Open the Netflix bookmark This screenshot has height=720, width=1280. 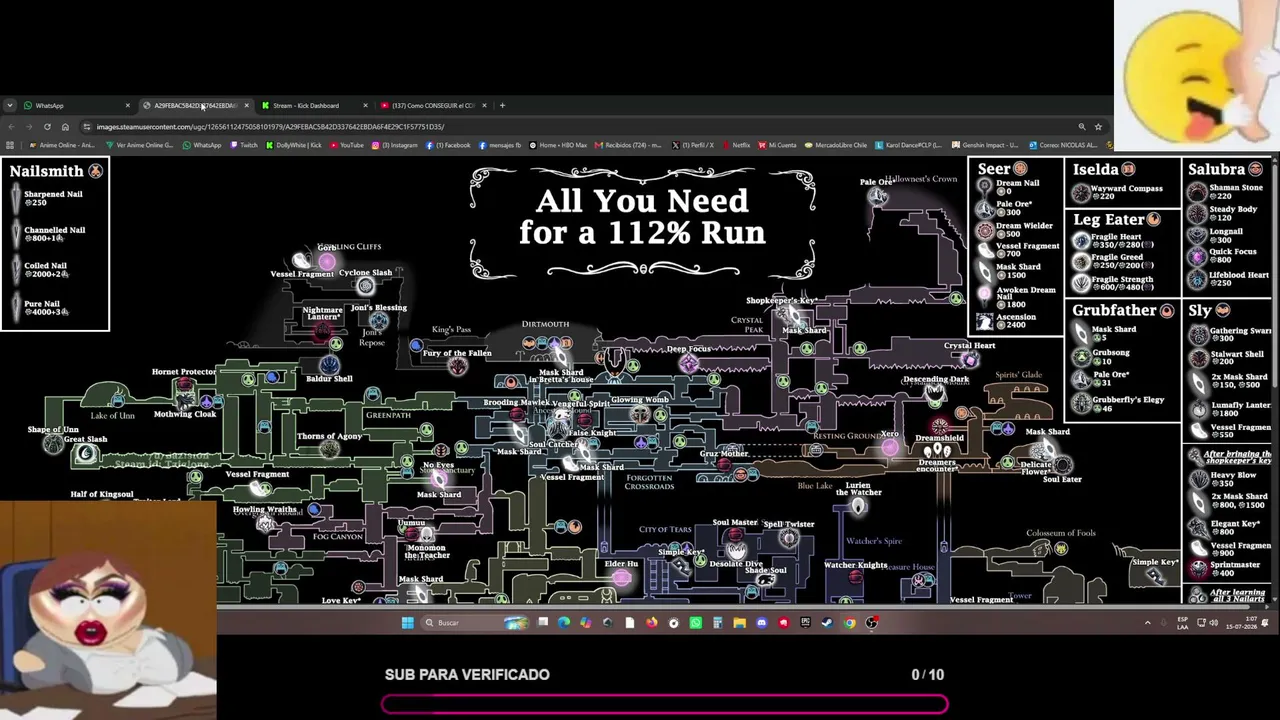pos(736,145)
